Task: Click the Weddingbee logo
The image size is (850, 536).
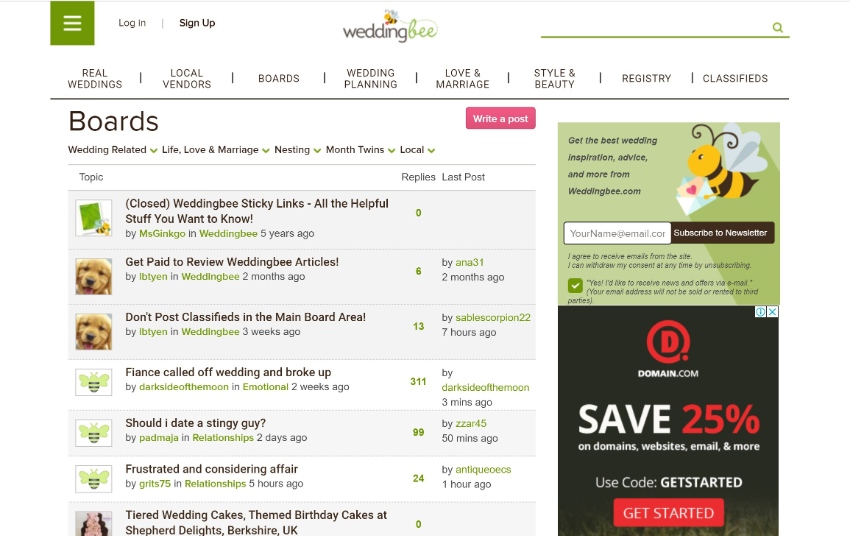Action: click(390, 26)
